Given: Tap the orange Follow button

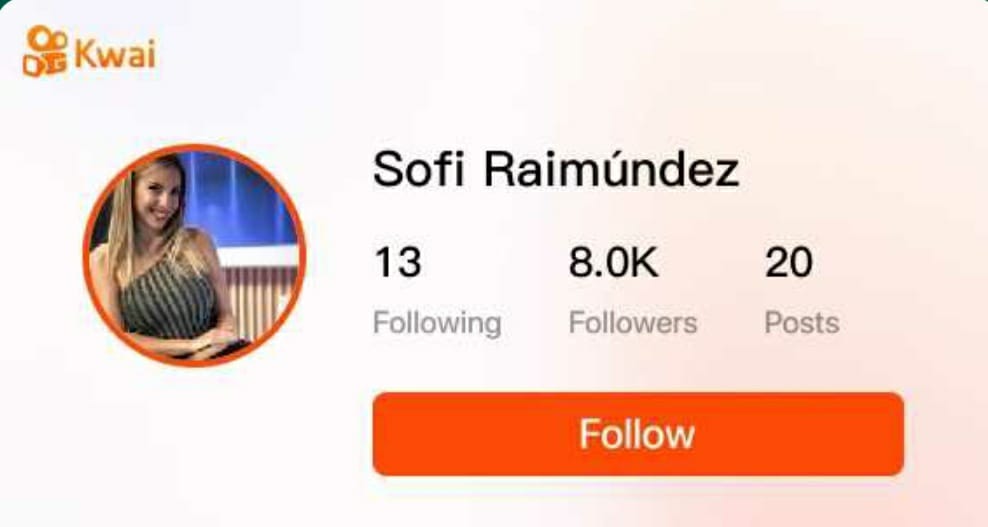Looking at the screenshot, I should pyautogui.click(x=638, y=434).
